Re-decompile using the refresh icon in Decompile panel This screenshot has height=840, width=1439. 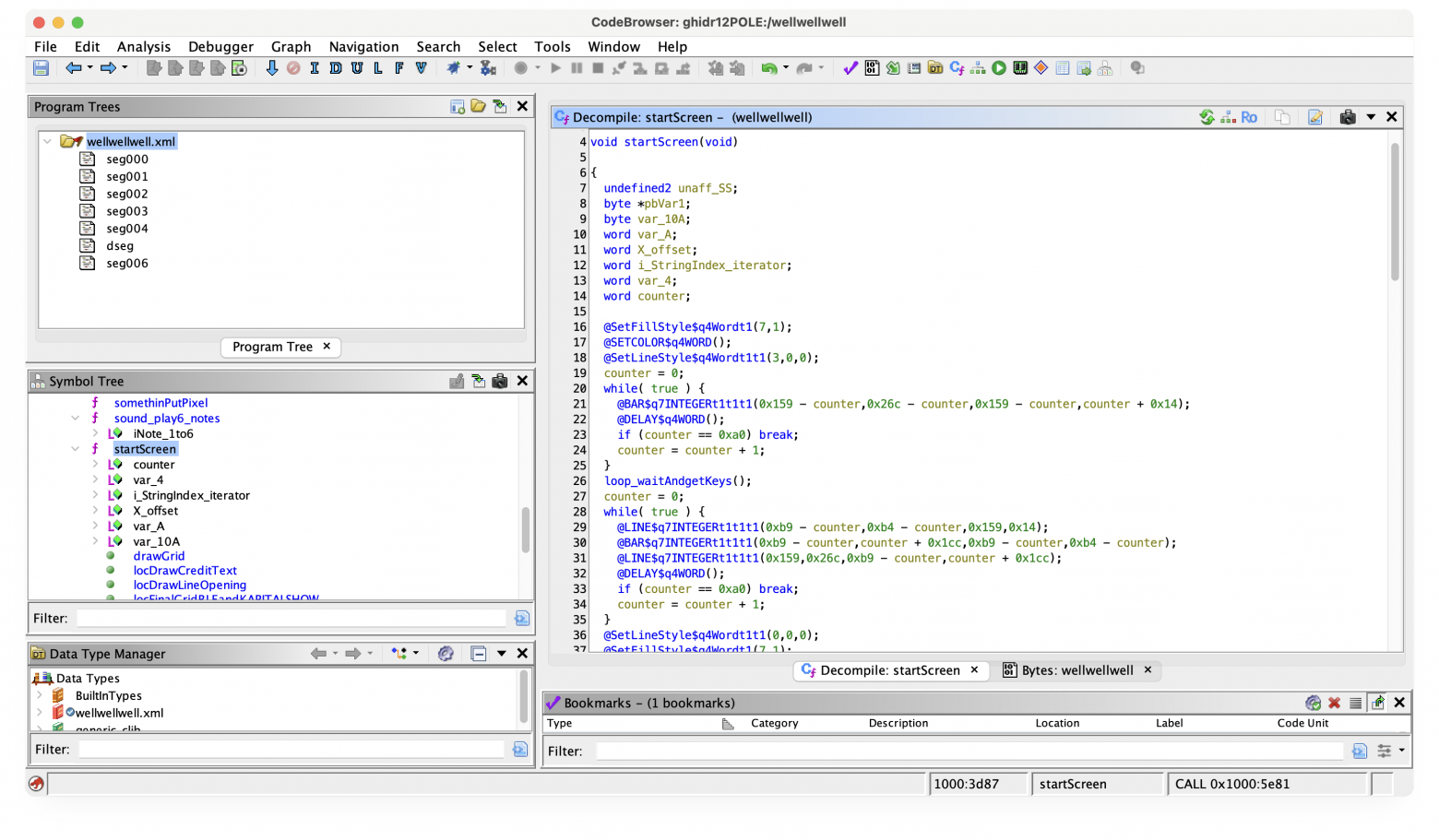[1207, 117]
